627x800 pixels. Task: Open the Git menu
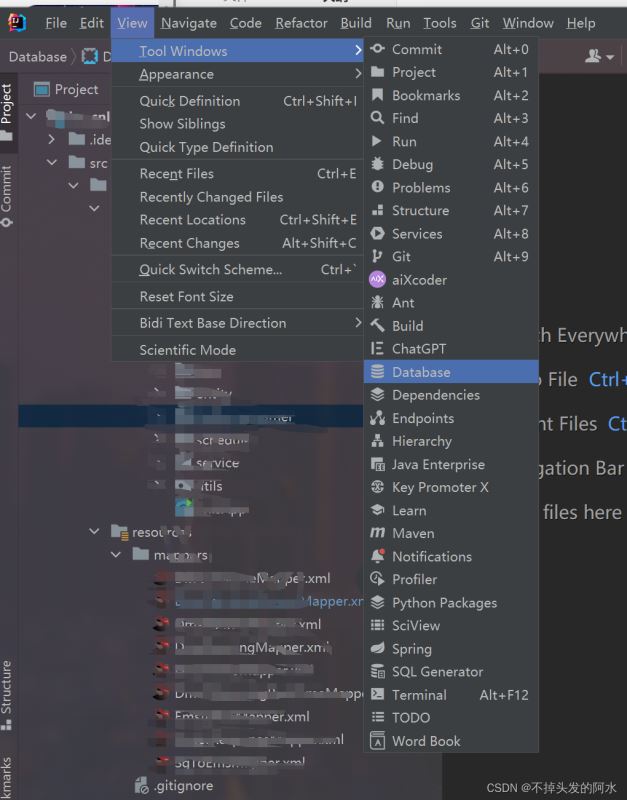480,23
